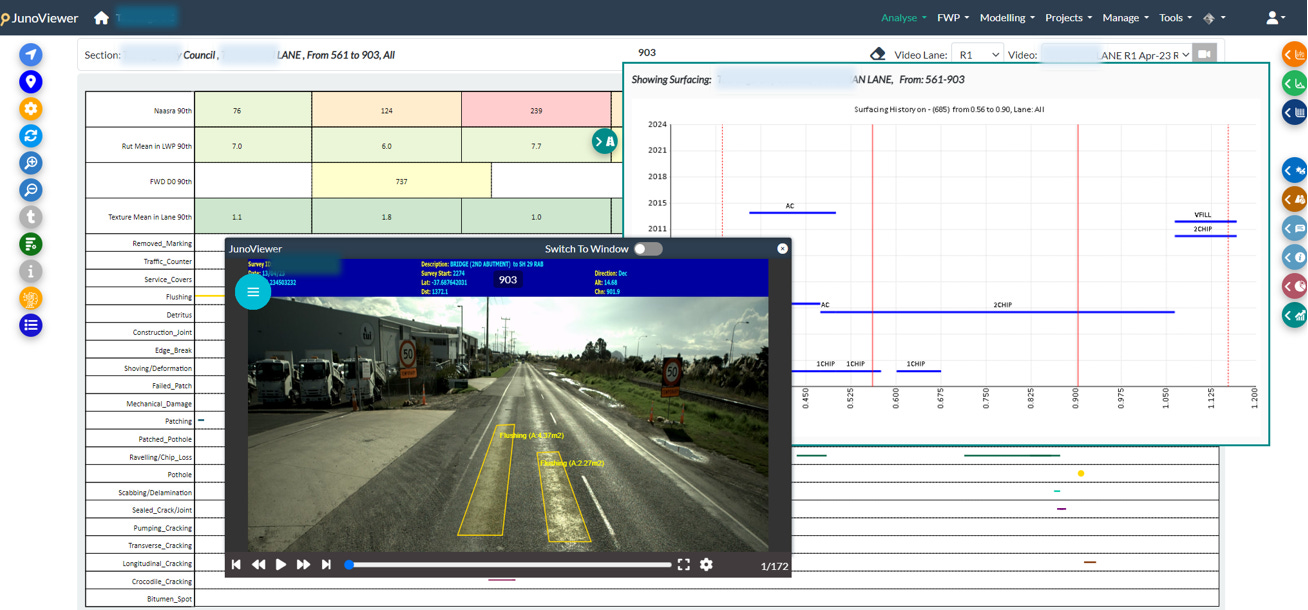This screenshot has width=1308, height=610.
Task: Expand the red pie-chart panel tab
Action: 1295,287
